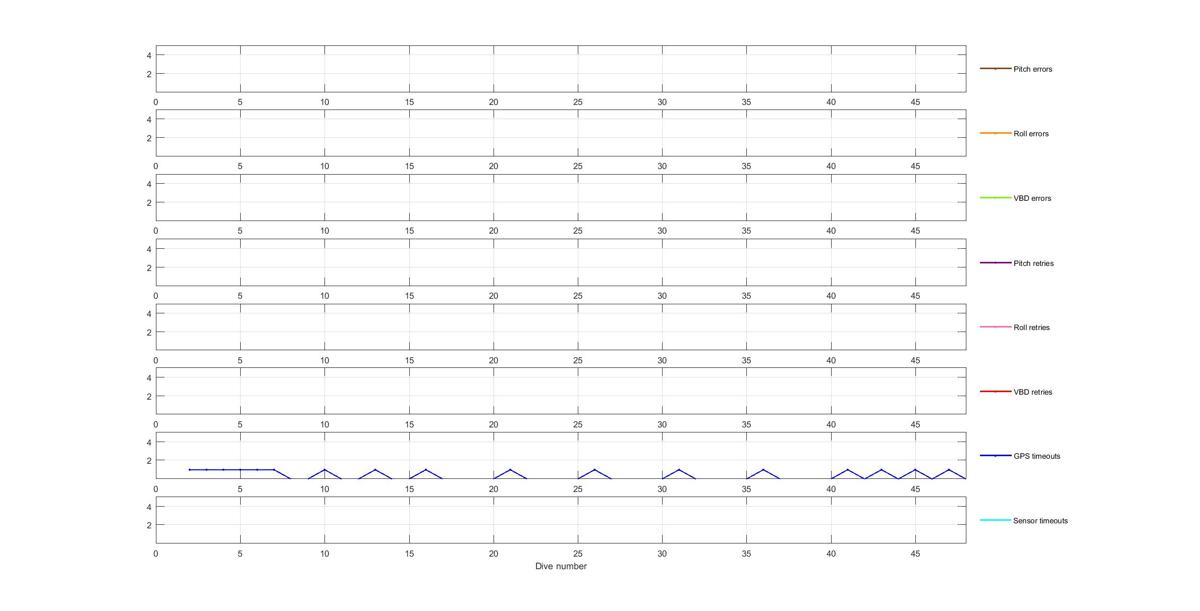This screenshot has width=1200, height=611.
Task: Click the Dive number axis label
Action: [560, 566]
